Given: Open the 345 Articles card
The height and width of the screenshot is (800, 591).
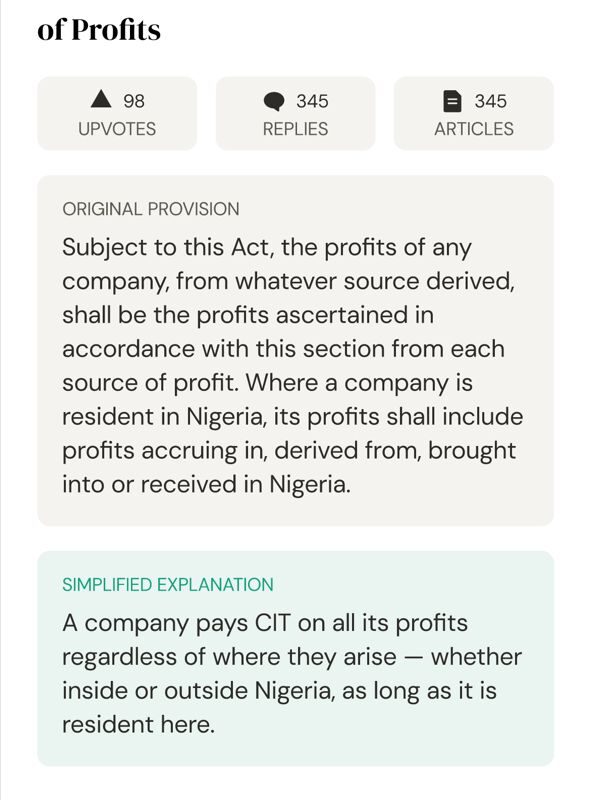Looking at the screenshot, I should pyautogui.click(x=474, y=113).
